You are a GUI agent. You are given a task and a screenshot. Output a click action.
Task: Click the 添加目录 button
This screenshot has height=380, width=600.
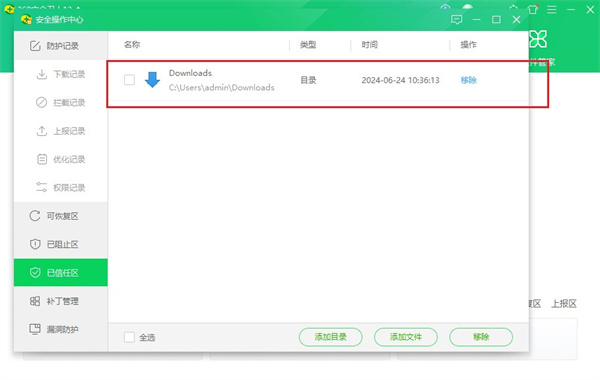point(331,337)
